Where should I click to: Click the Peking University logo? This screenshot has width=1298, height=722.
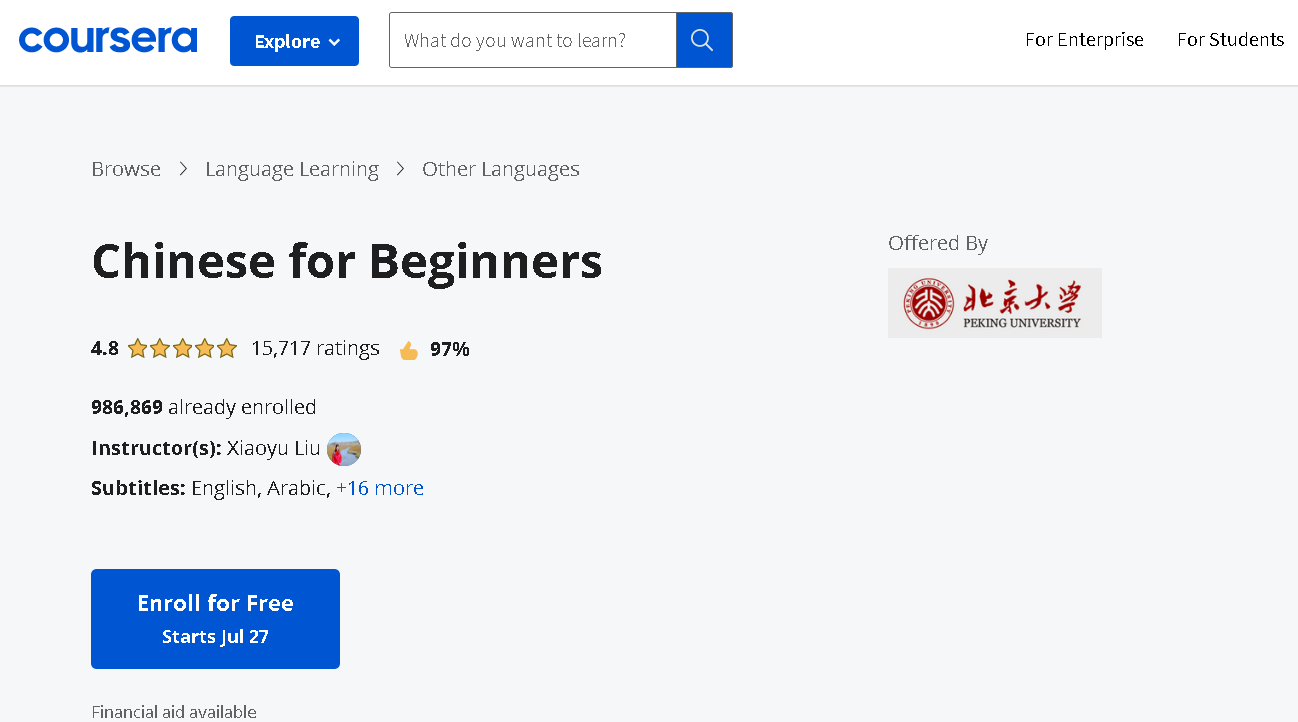tap(994, 303)
